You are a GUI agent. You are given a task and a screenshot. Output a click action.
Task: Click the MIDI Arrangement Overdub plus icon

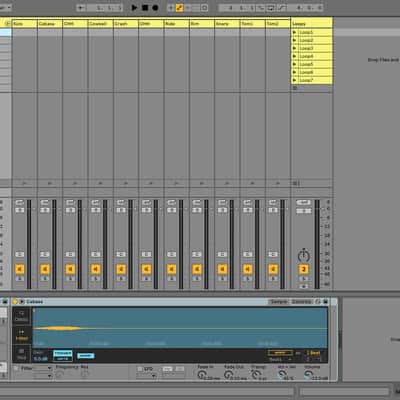[171, 7]
